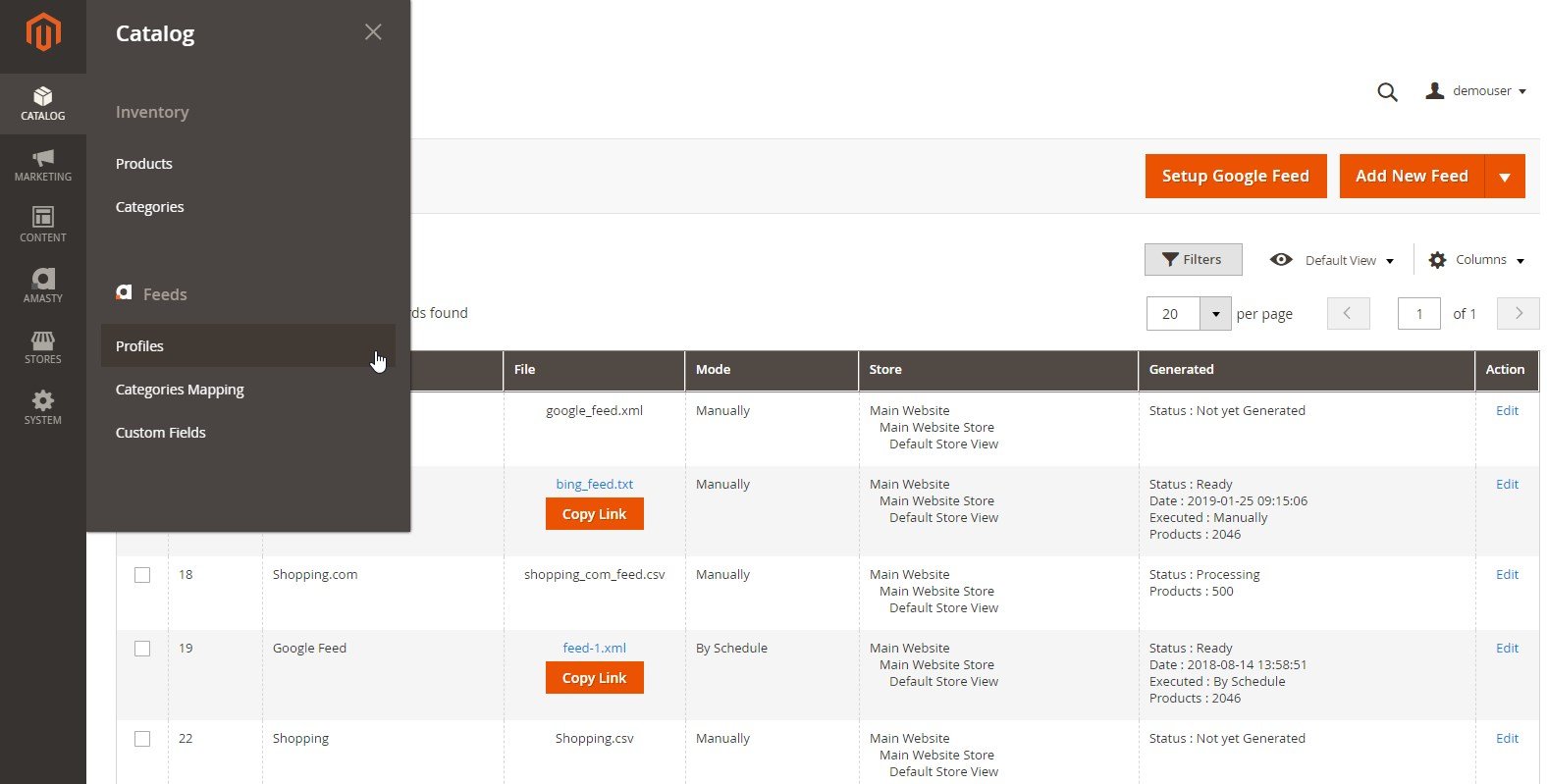Select checkbox for Shopping.com row 18
1547x784 pixels.
[142, 575]
